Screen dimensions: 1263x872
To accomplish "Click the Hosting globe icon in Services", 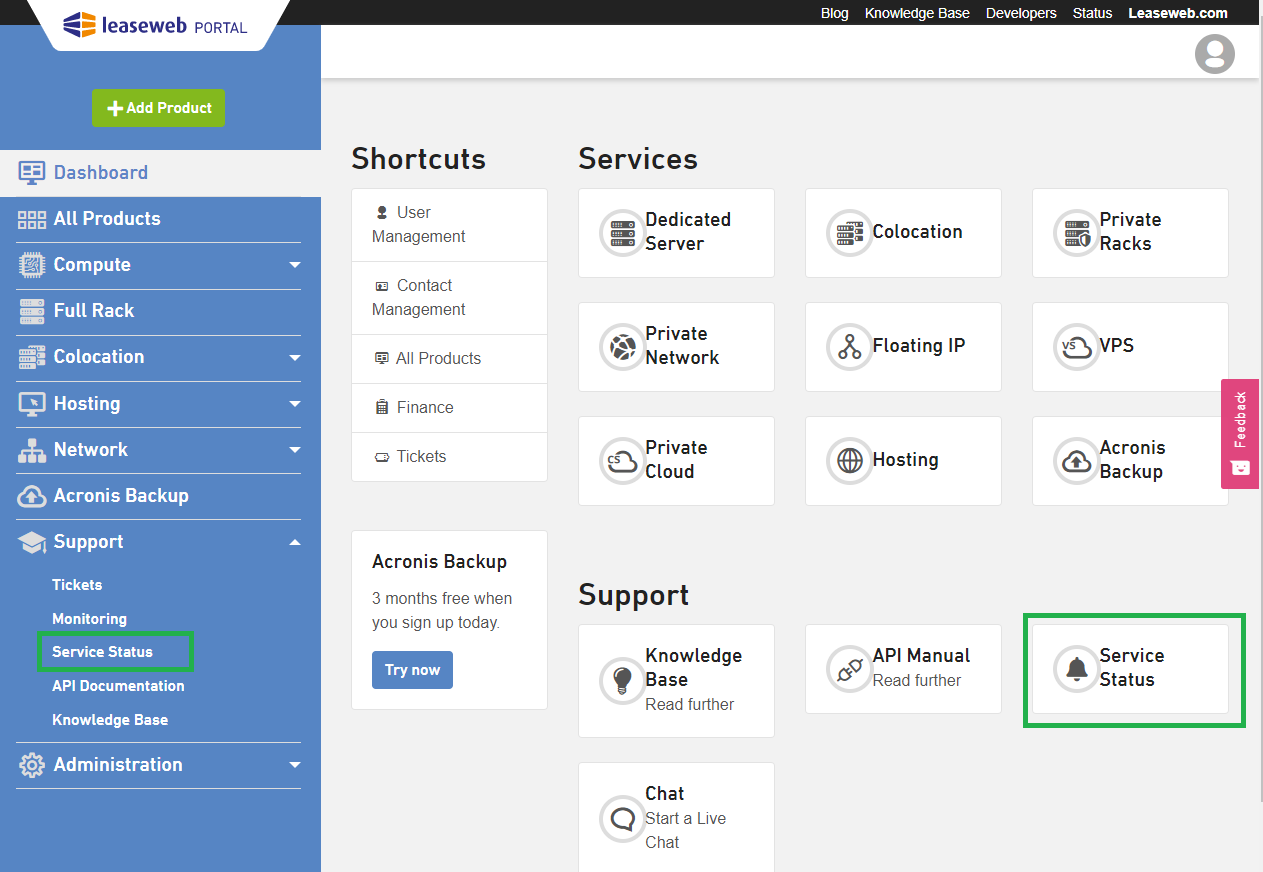I will pyautogui.click(x=849, y=461).
